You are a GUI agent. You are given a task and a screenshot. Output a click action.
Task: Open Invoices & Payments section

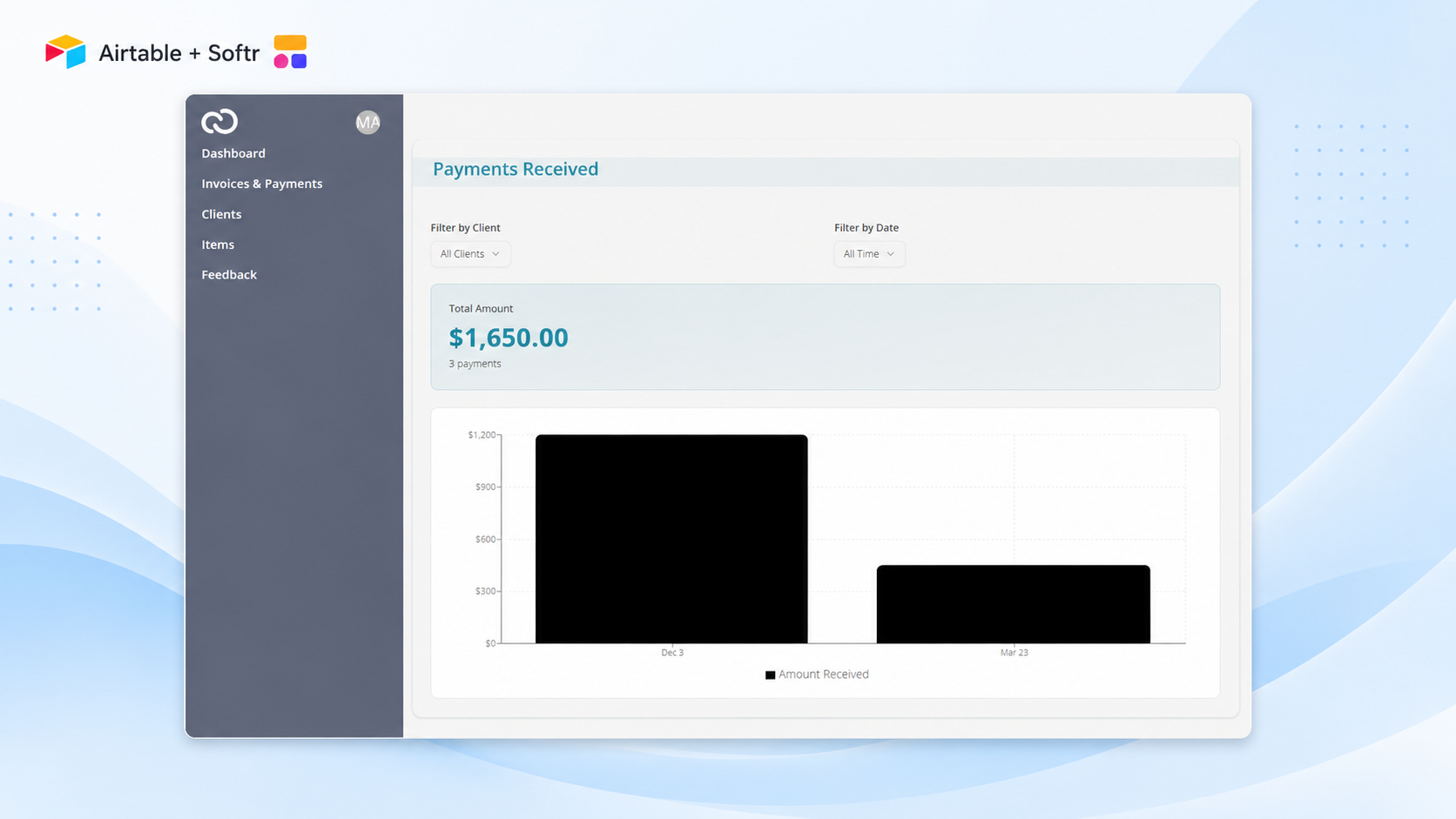click(x=262, y=184)
